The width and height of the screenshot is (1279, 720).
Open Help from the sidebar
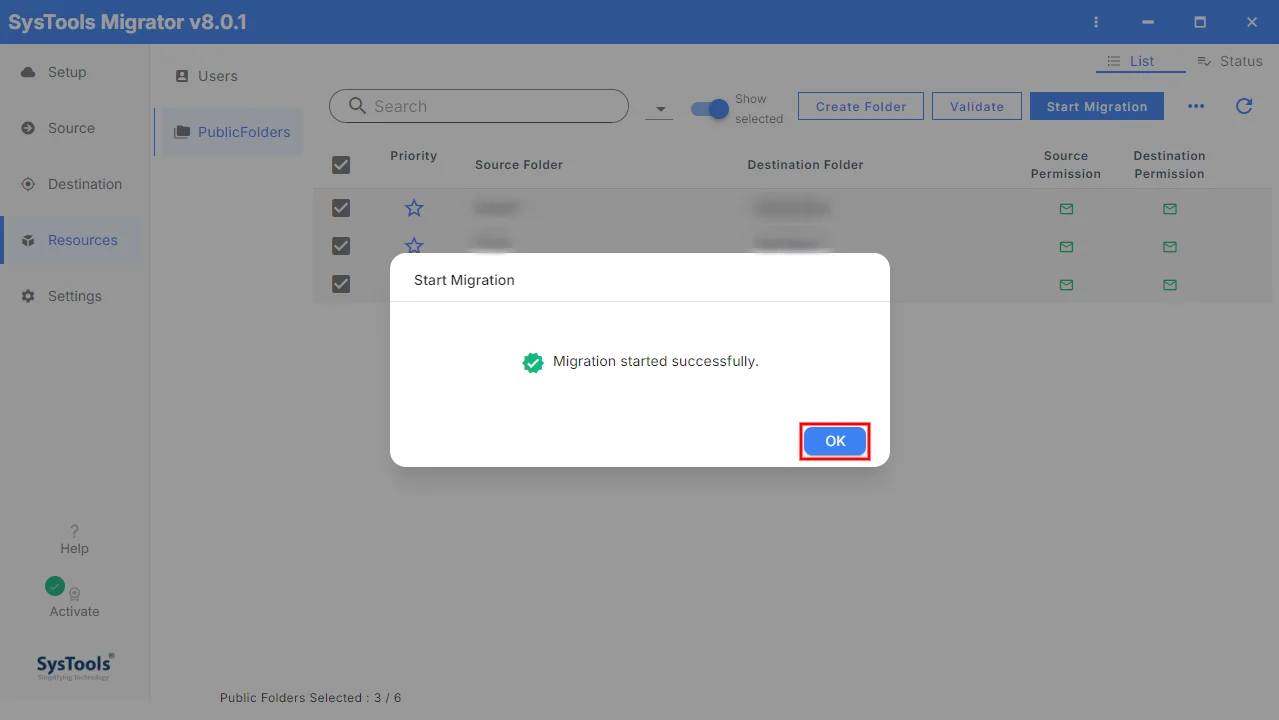74,539
